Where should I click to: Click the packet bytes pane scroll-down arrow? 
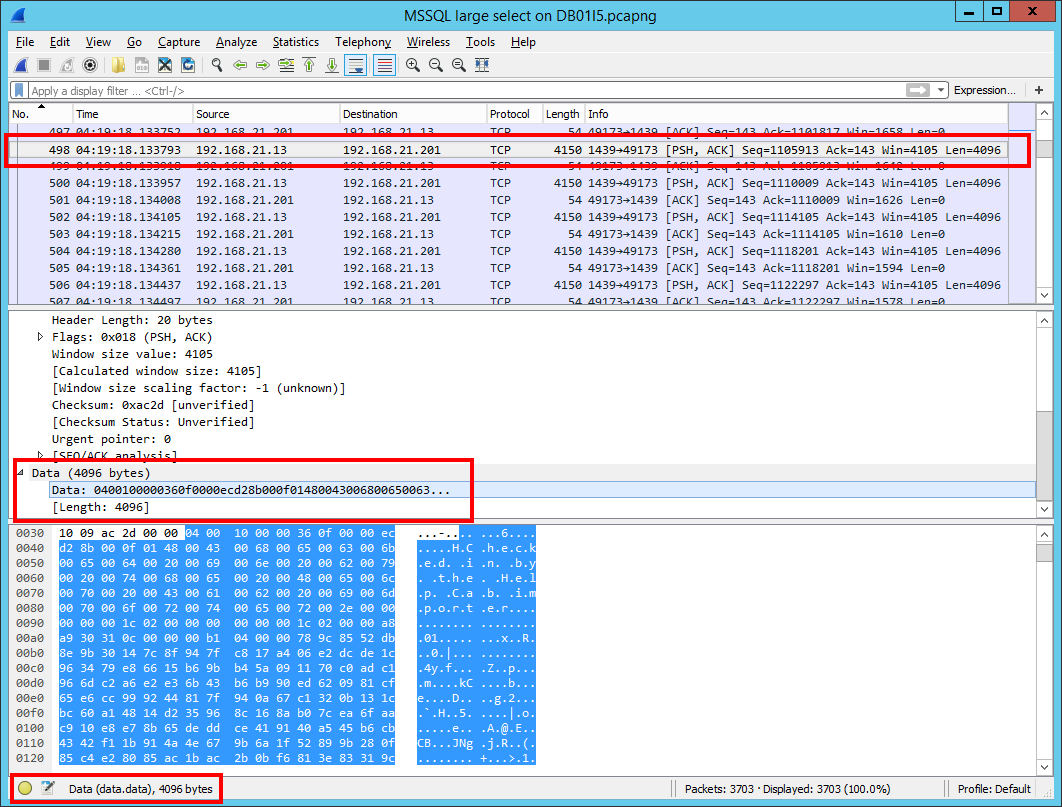[1044, 767]
